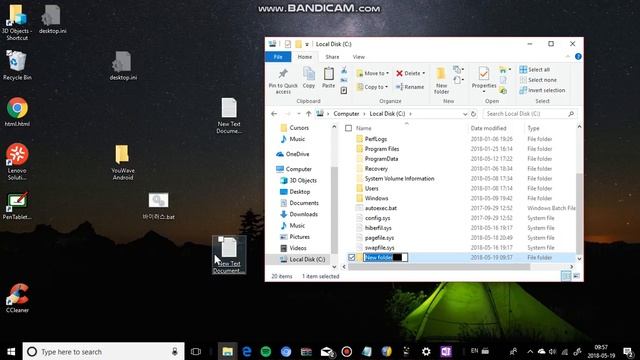Select the Users folder

(371, 188)
